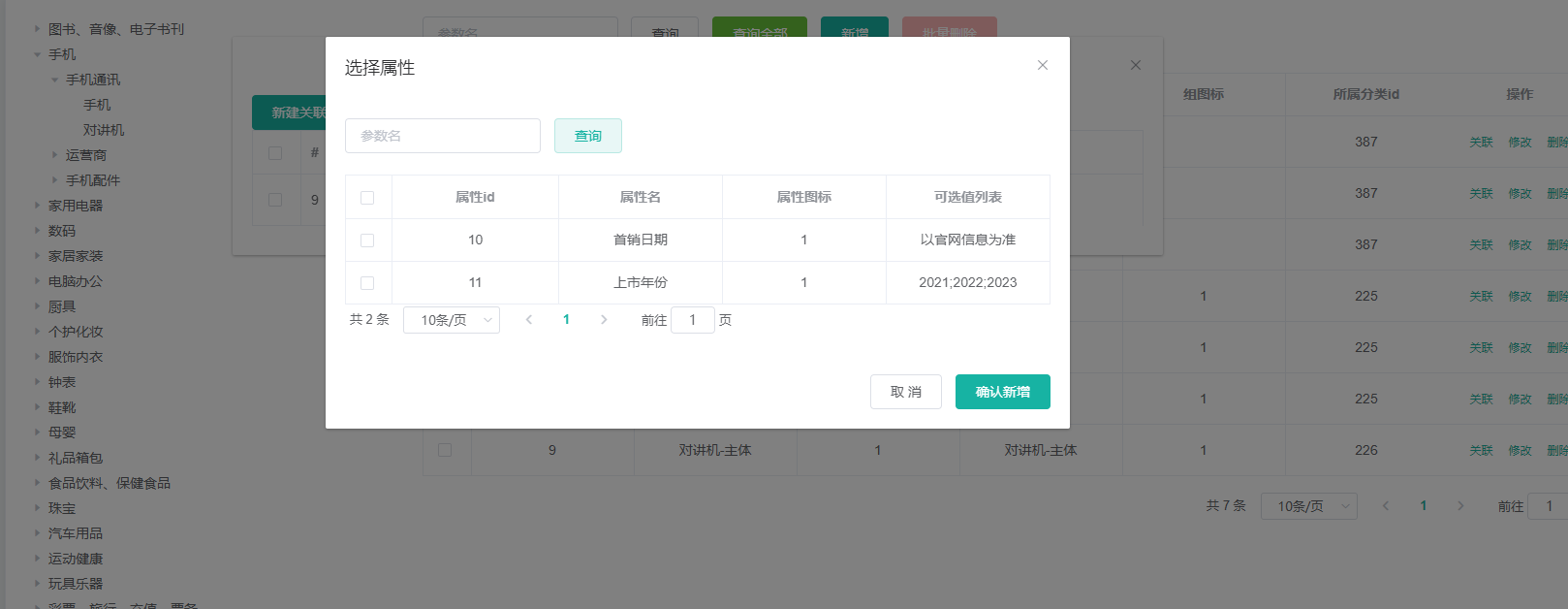Open the 10条/页 page size dropdown in dialog
This screenshot has height=609, width=1568.
pos(452,320)
